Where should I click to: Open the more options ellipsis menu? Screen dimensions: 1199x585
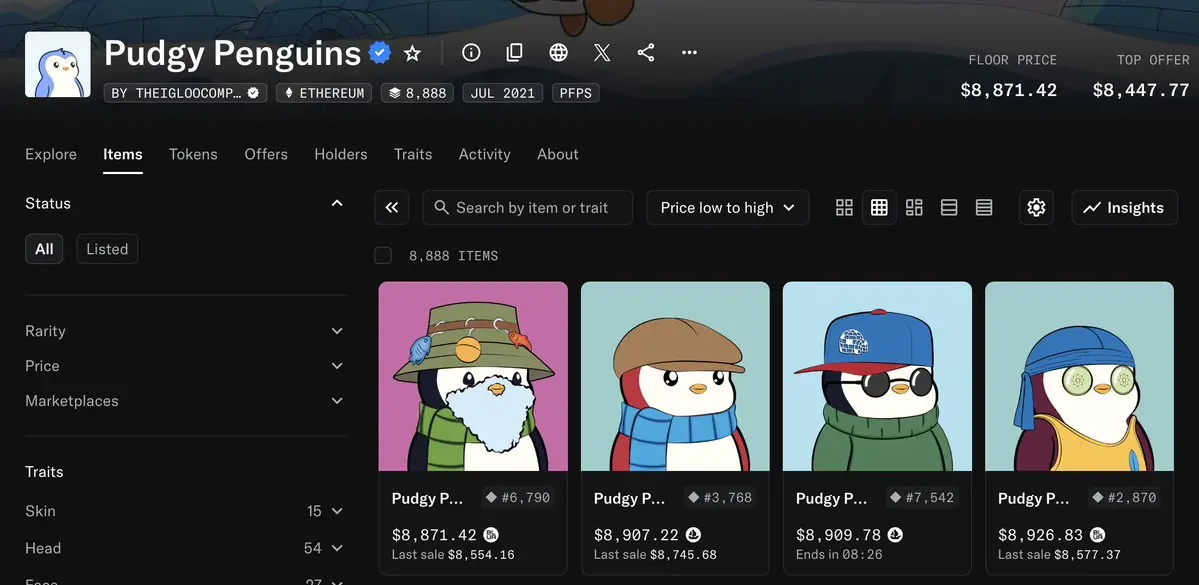689,53
